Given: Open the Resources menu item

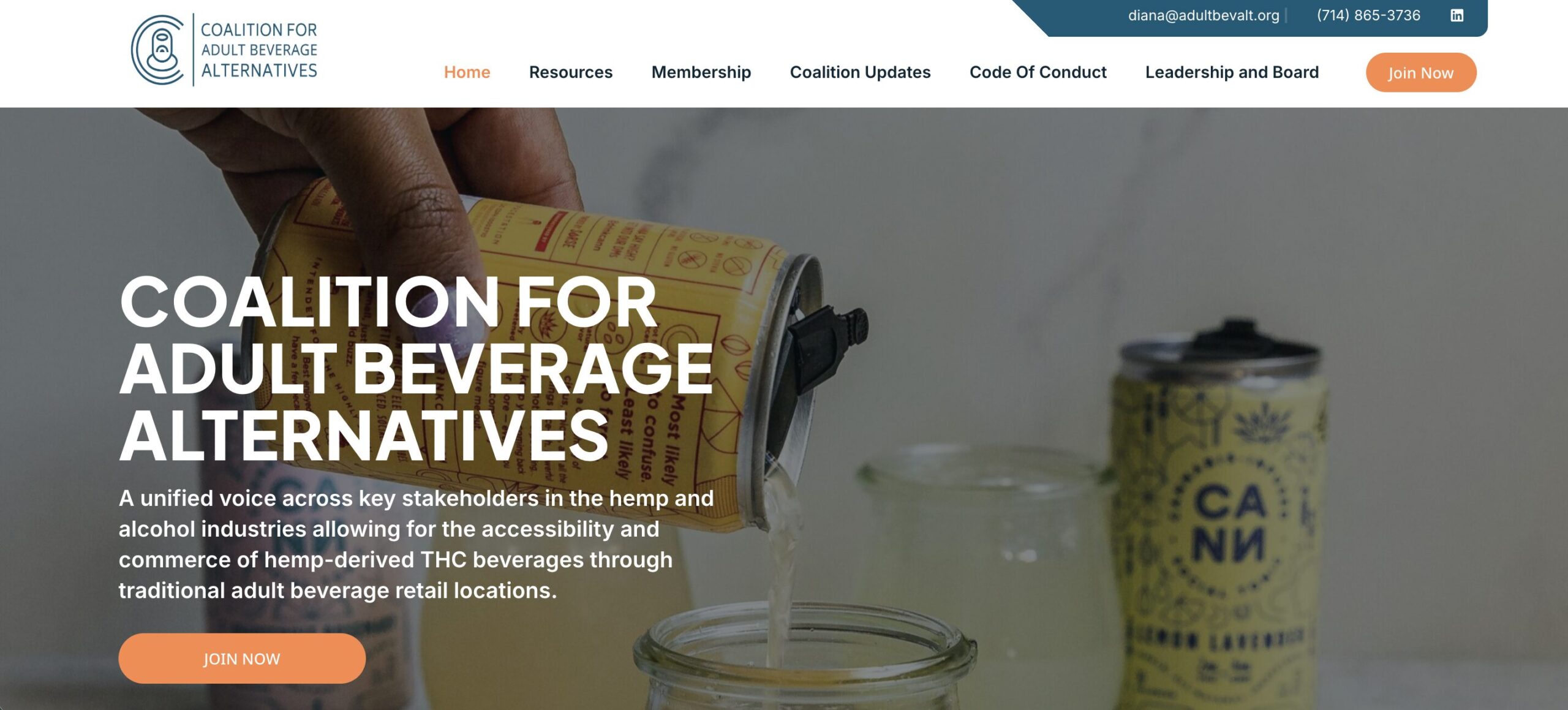Looking at the screenshot, I should tap(570, 72).
